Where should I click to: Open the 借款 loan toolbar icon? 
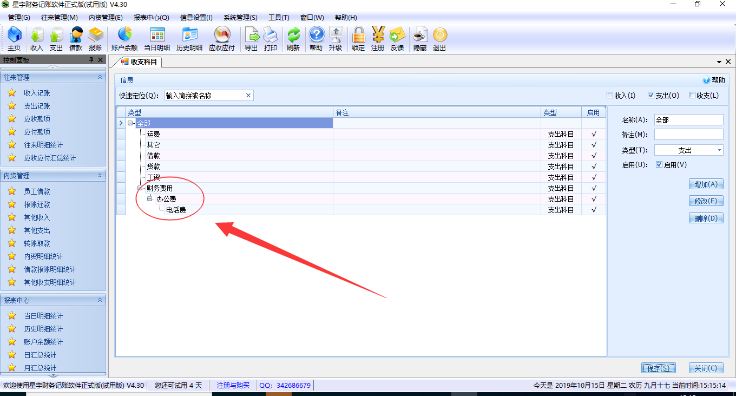click(76, 38)
